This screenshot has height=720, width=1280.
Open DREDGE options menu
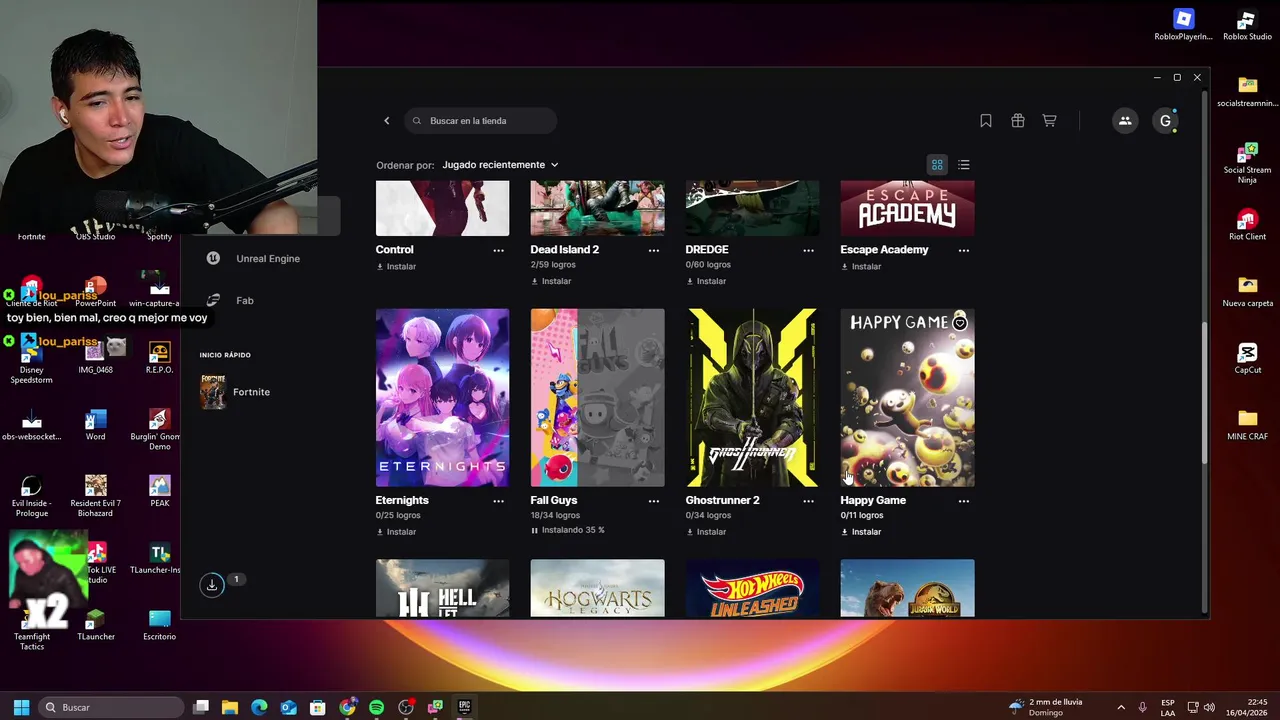point(809,250)
